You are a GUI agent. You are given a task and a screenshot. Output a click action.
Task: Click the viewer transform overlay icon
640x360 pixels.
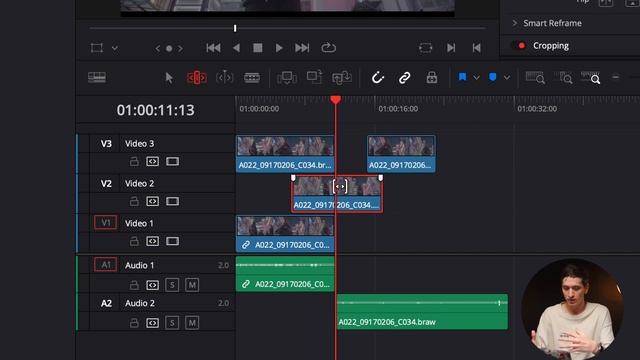coord(97,48)
